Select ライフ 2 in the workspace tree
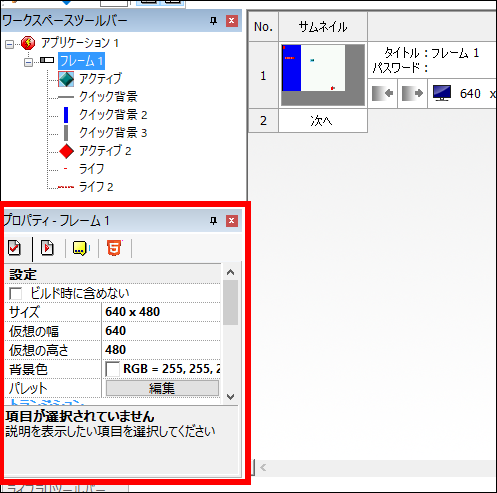The height and width of the screenshot is (493, 497). 96,187
